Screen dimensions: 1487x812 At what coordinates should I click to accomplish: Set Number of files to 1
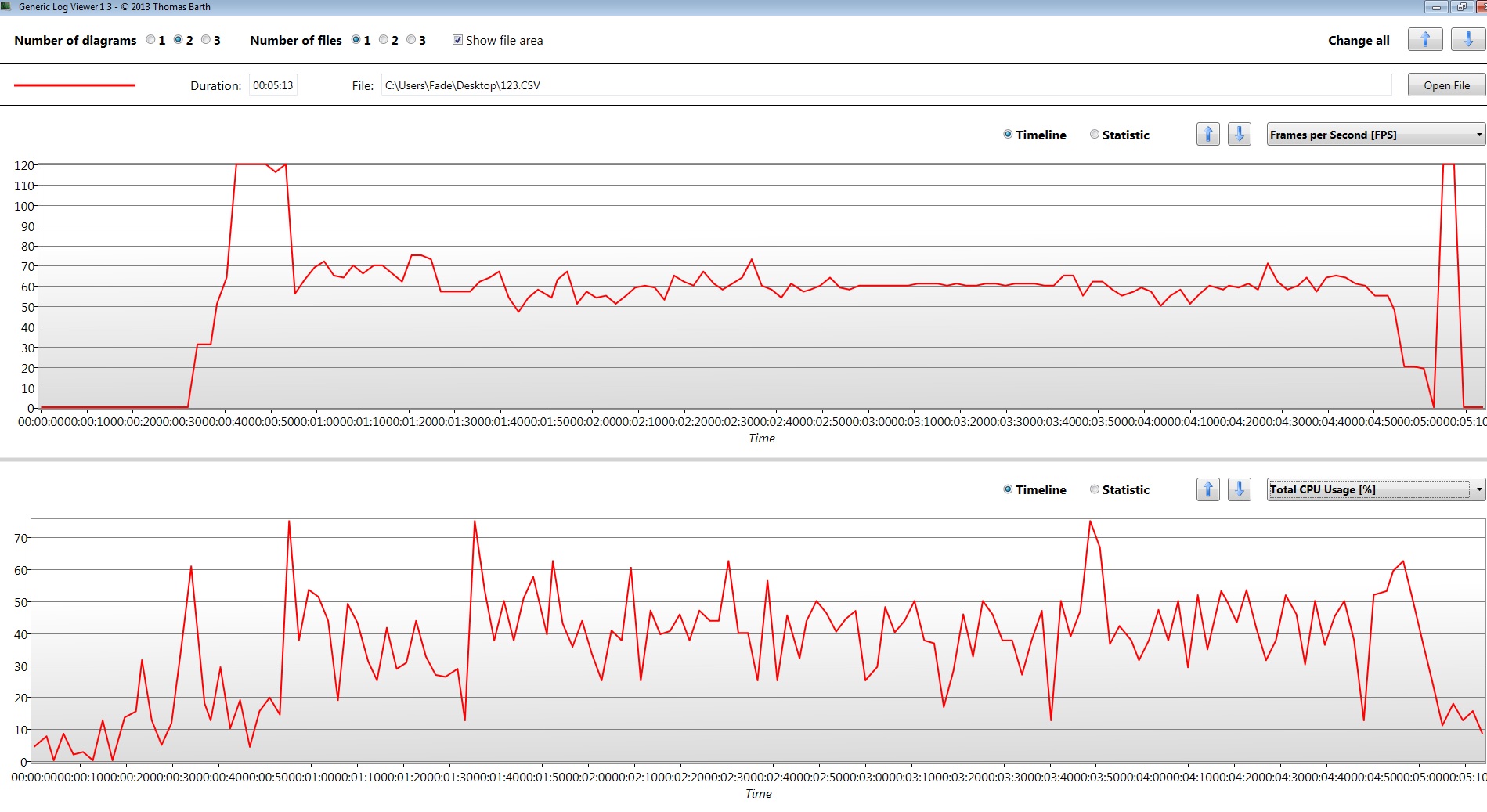(356, 40)
